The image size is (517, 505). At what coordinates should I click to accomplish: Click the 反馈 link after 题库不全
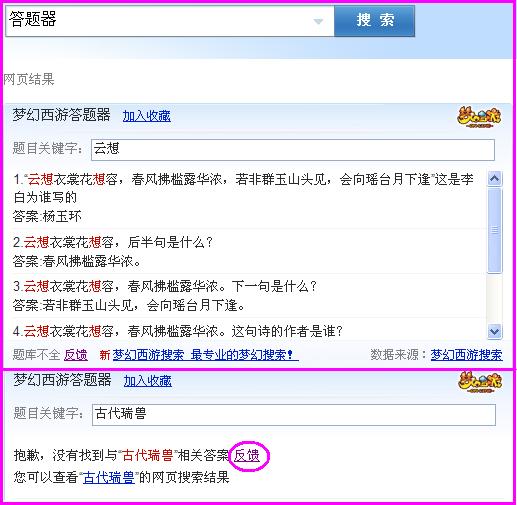coord(76,354)
